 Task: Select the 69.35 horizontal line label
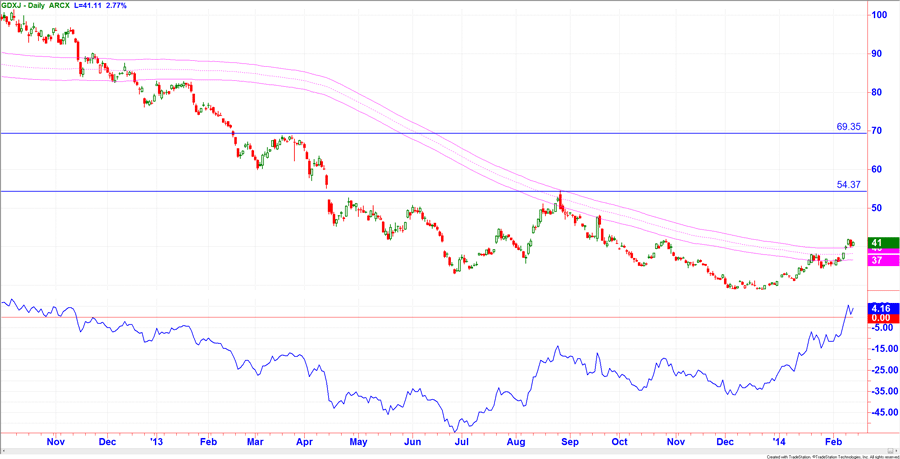pos(848,127)
